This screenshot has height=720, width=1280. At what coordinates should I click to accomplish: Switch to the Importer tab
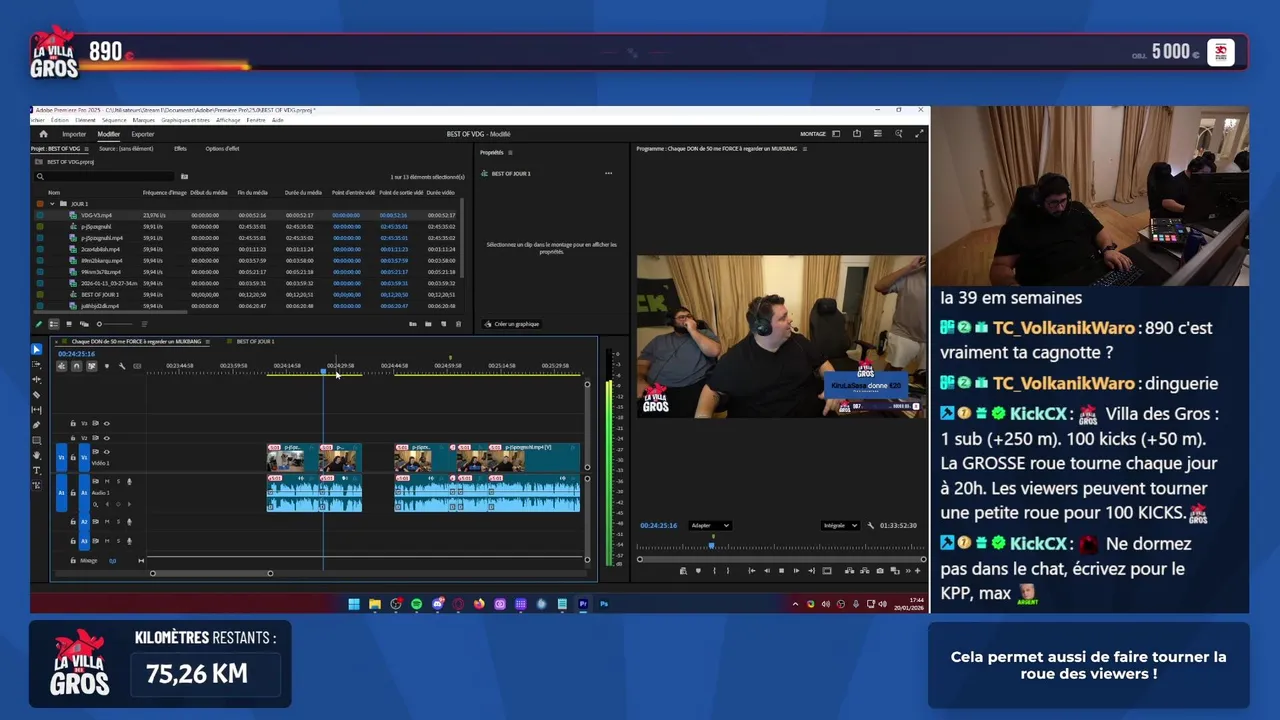pos(74,134)
